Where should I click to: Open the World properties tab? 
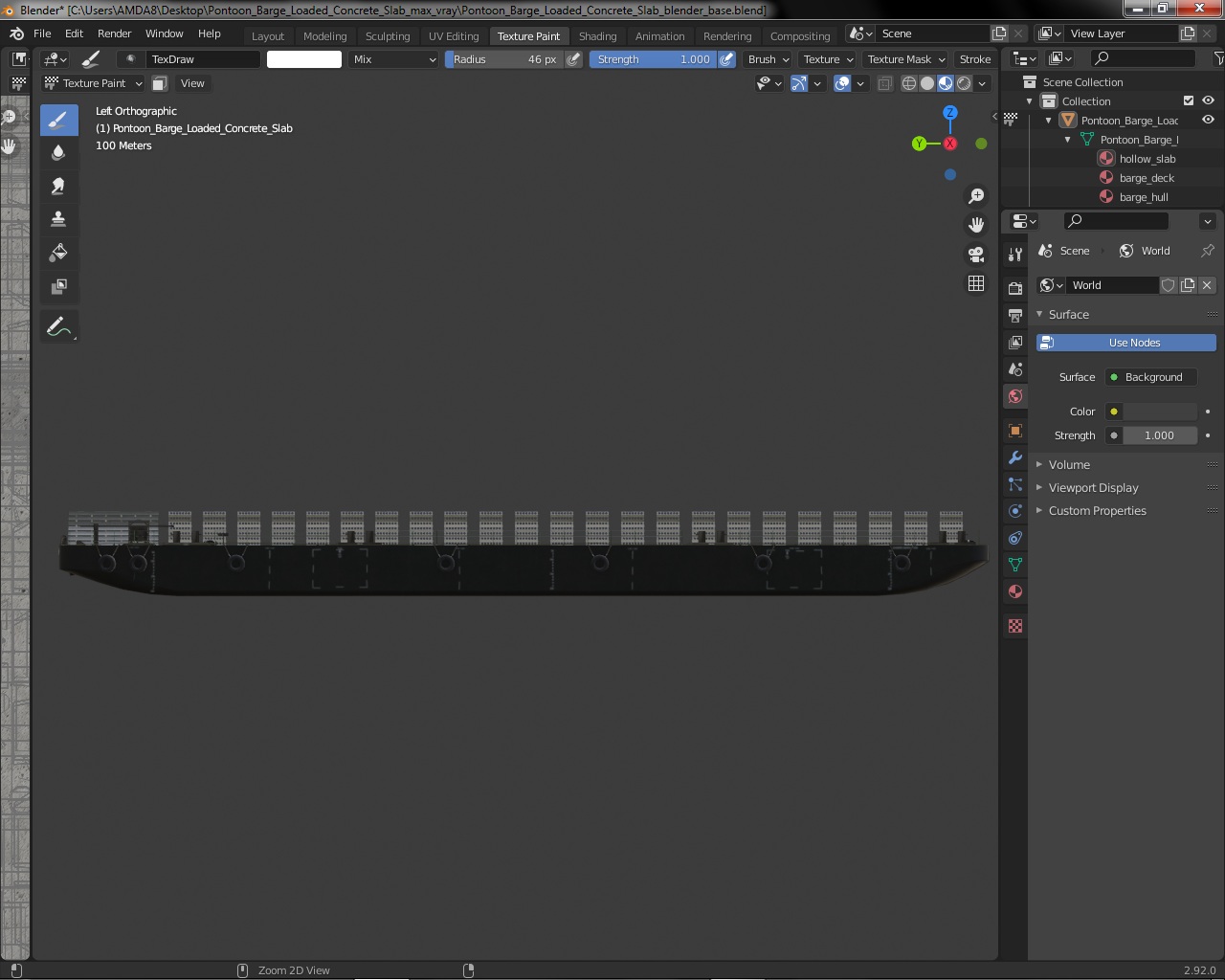[x=1015, y=396]
